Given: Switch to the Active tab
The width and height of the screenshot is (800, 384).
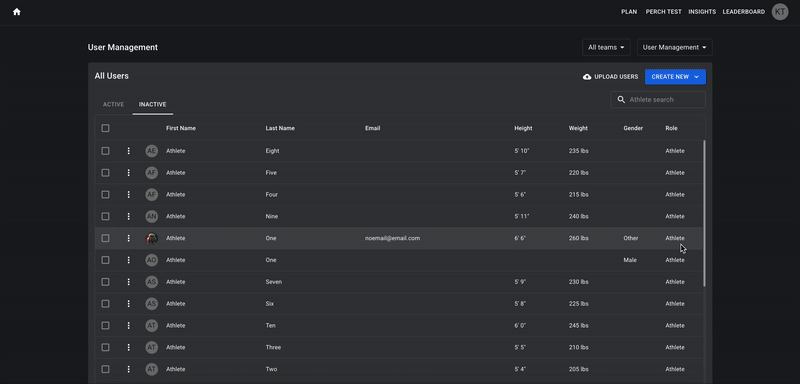Looking at the screenshot, I should (x=113, y=105).
